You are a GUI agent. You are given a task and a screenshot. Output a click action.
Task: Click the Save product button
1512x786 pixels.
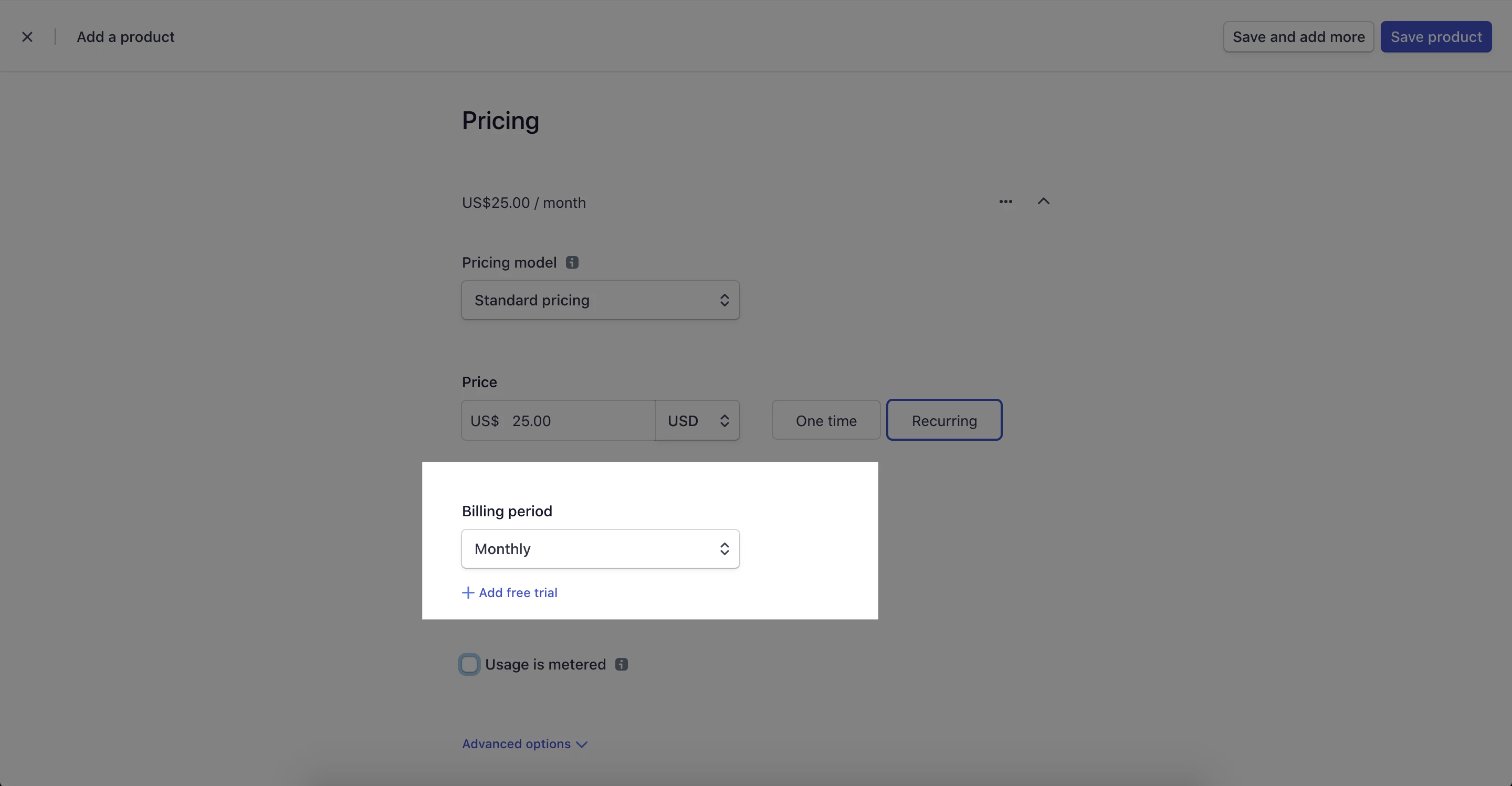1435,37
